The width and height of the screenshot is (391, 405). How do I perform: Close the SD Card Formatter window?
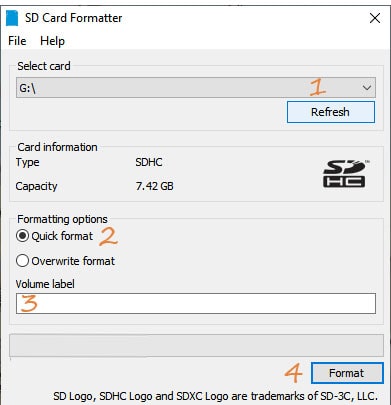point(375,18)
